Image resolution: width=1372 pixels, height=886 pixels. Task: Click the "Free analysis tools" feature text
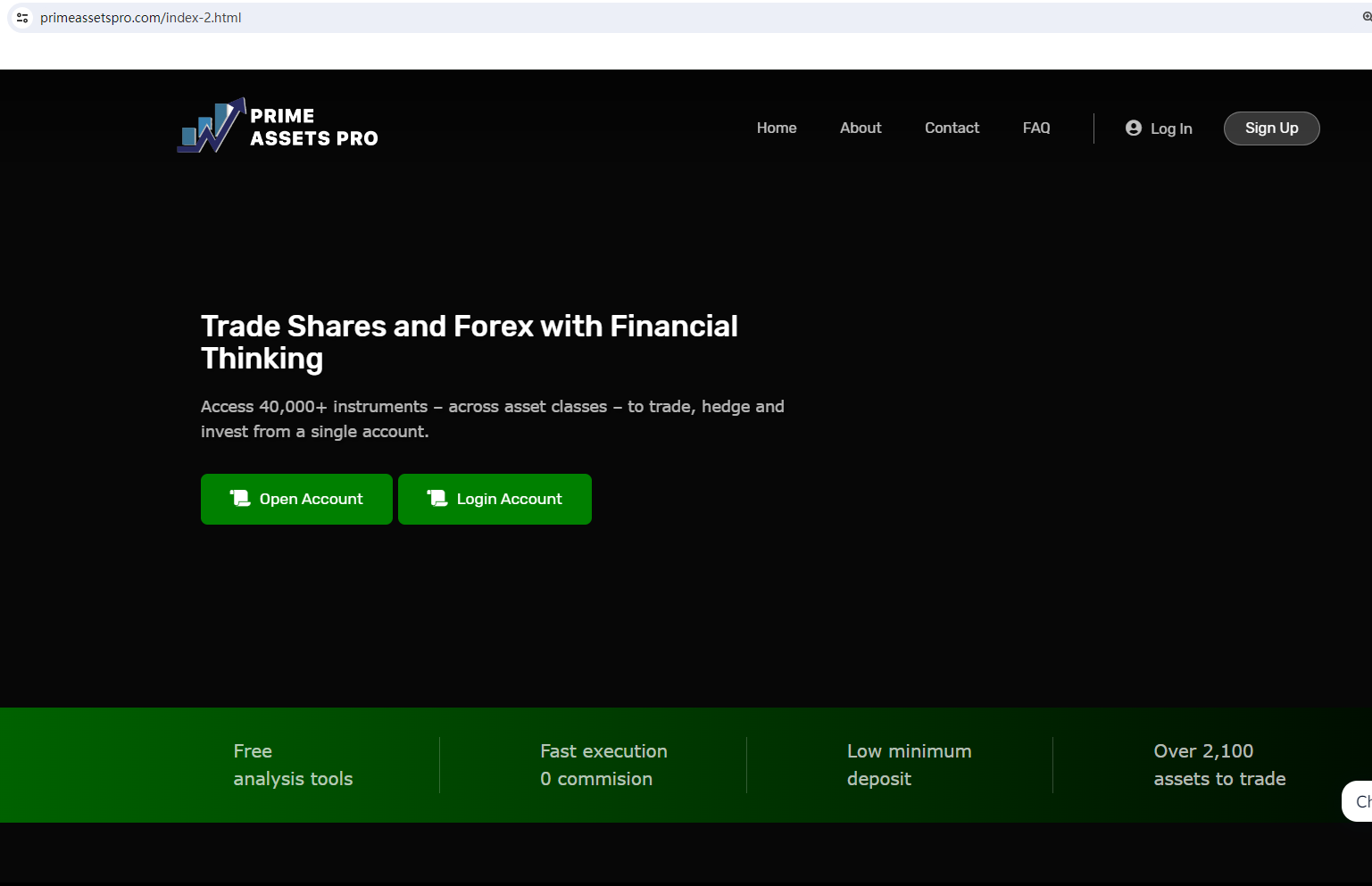point(293,765)
